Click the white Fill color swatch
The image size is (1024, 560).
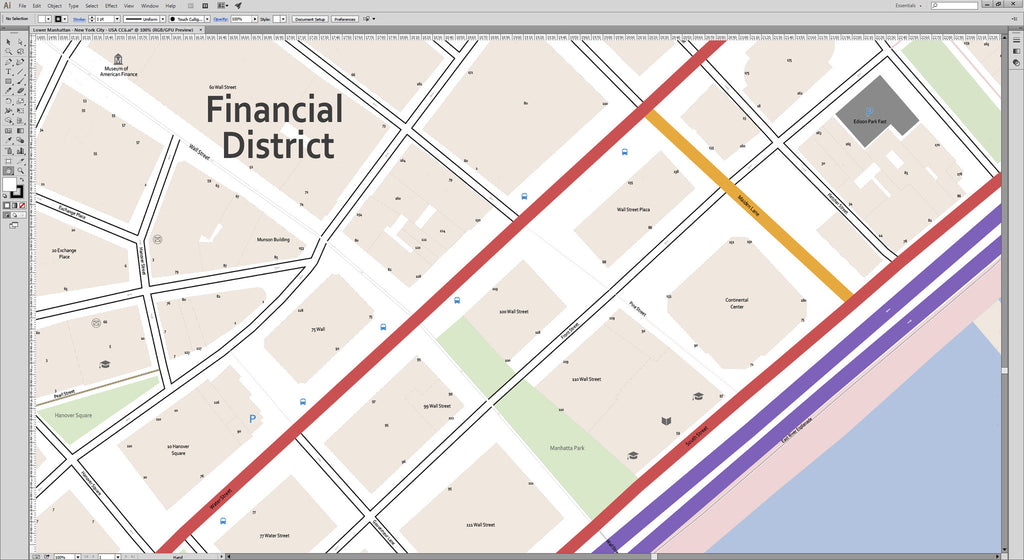(x=11, y=186)
